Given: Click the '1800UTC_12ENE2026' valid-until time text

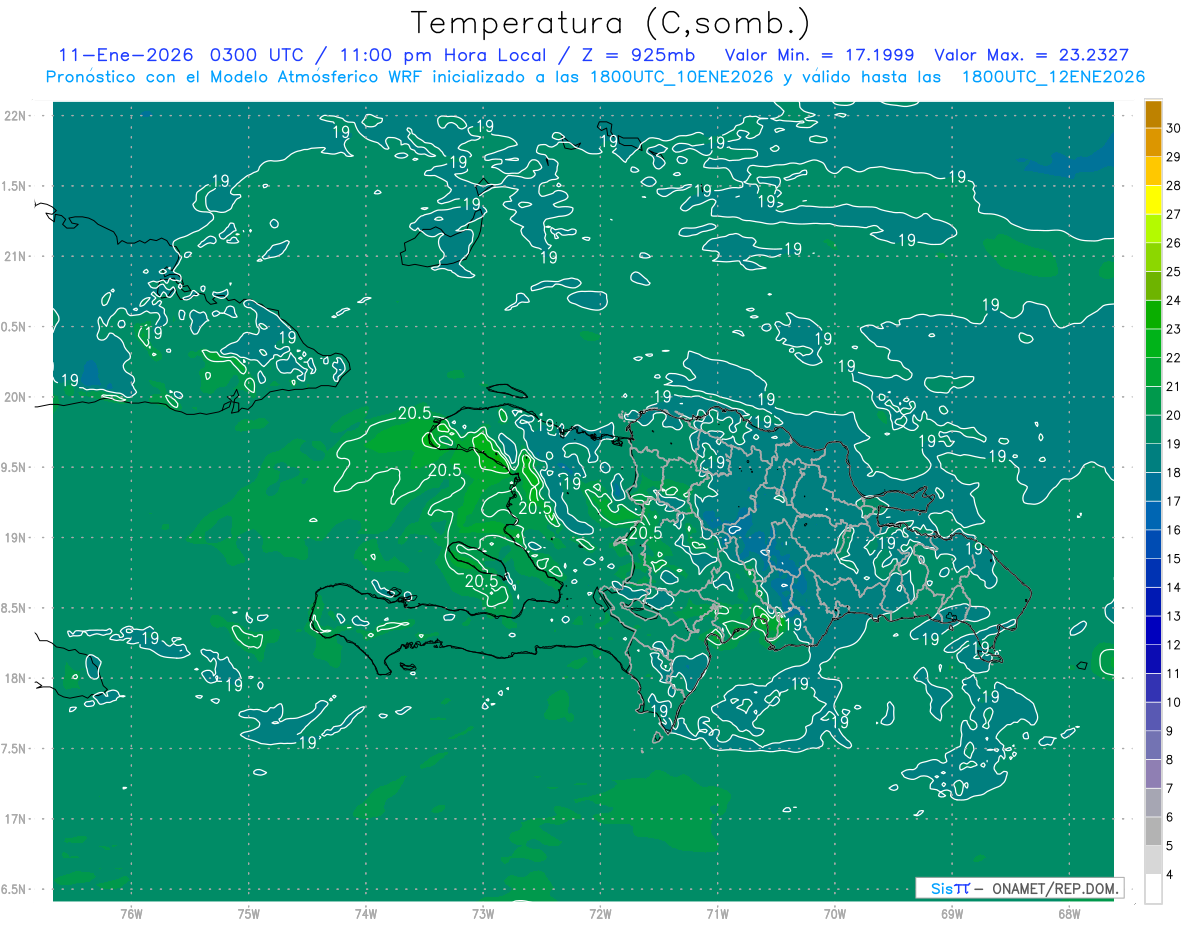Looking at the screenshot, I should point(1052,77).
